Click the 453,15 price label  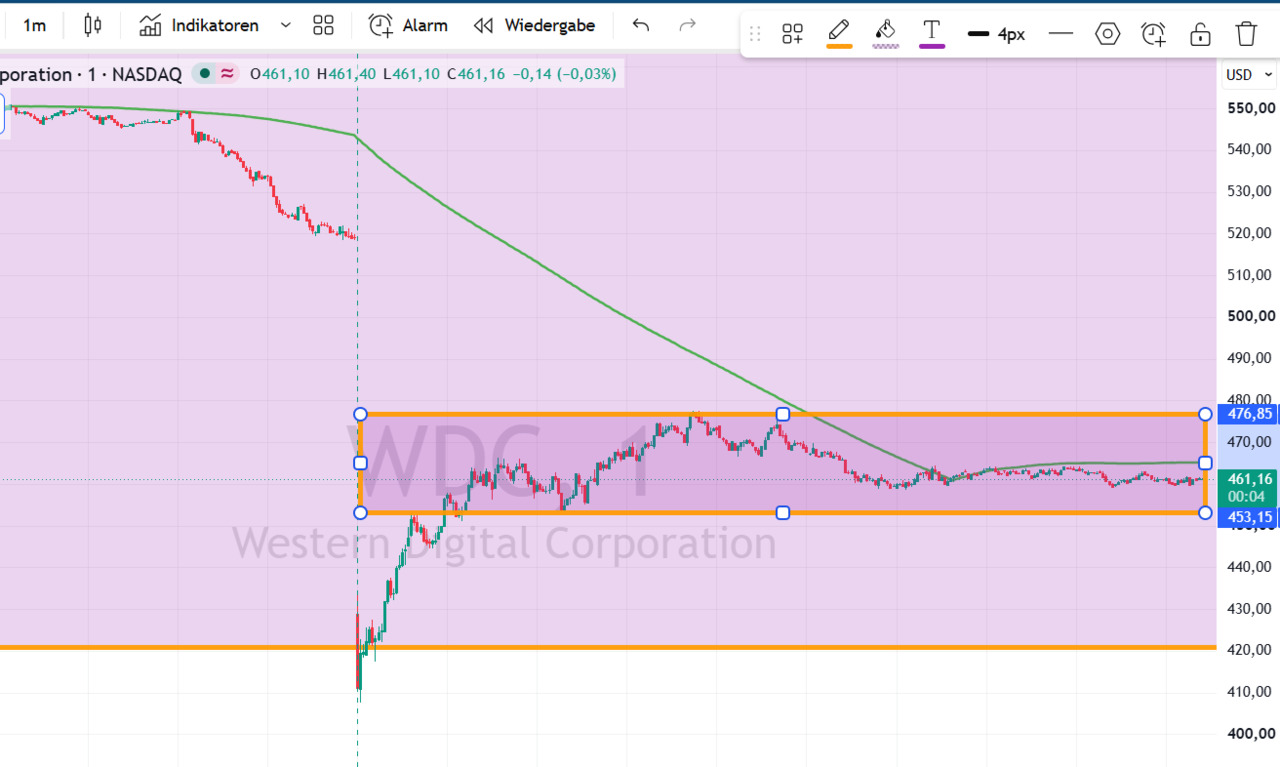pos(1249,517)
